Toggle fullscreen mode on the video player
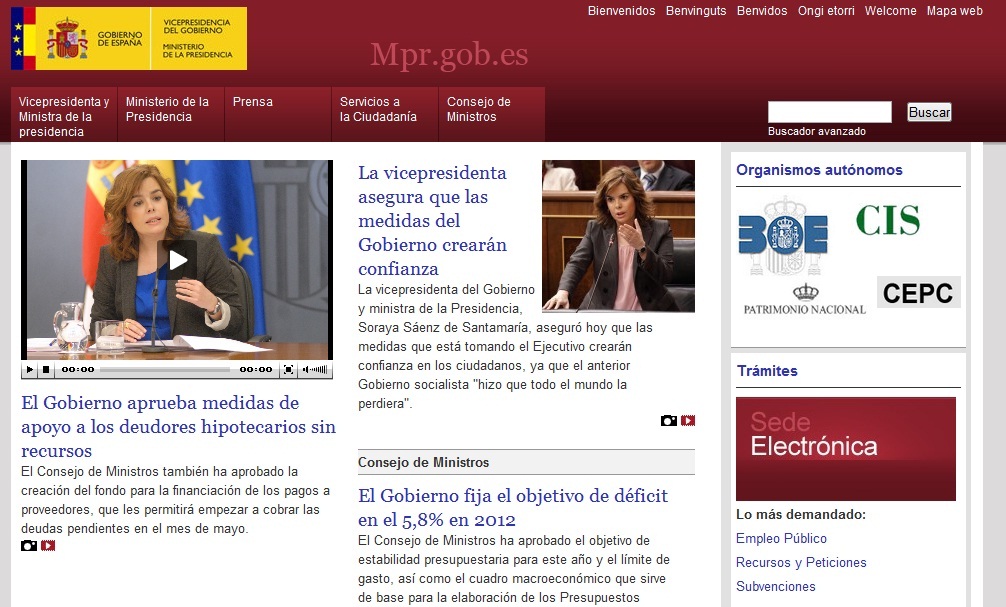The width and height of the screenshot is (1006, 607). [288, 369]
